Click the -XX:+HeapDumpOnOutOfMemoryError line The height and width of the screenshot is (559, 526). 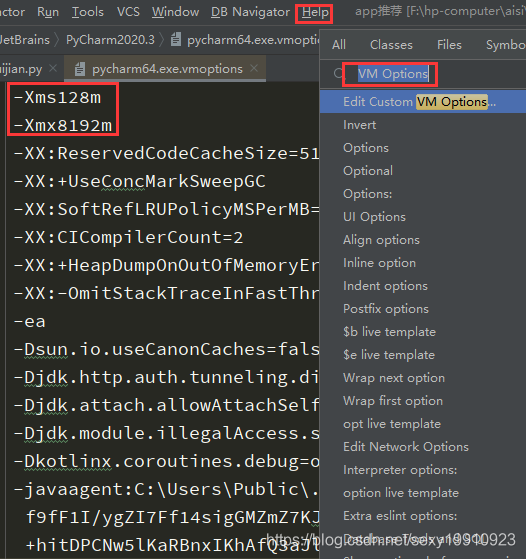[x=166, y=266]
